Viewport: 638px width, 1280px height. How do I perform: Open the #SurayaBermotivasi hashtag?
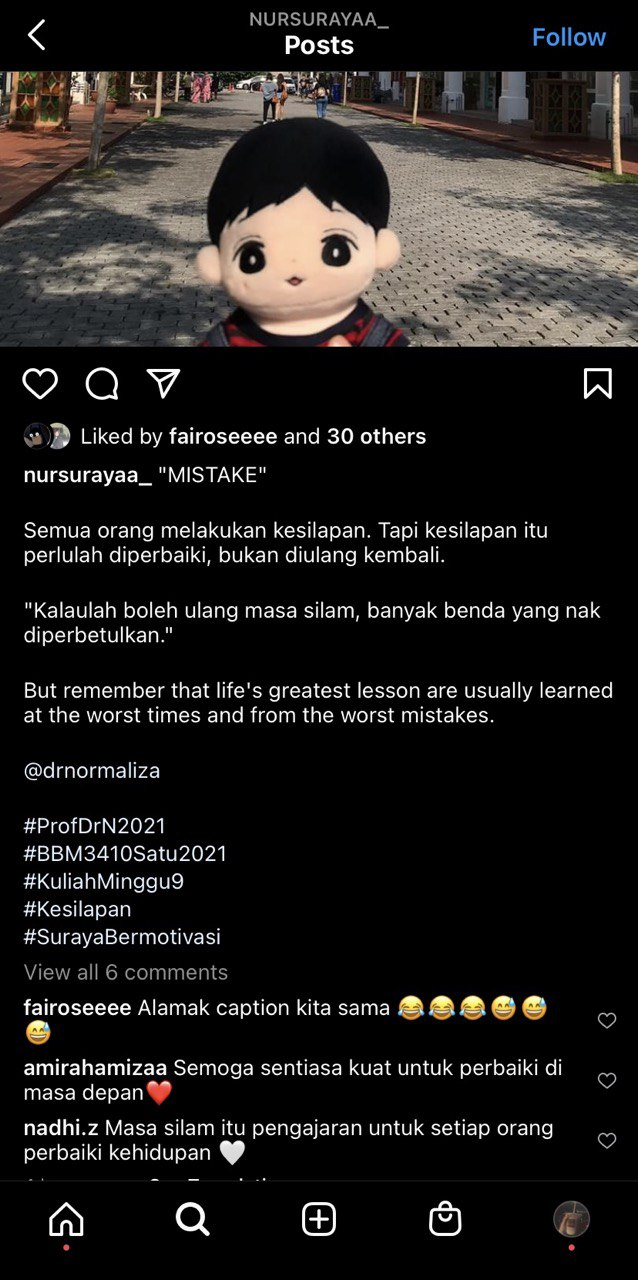click(122, 937)
